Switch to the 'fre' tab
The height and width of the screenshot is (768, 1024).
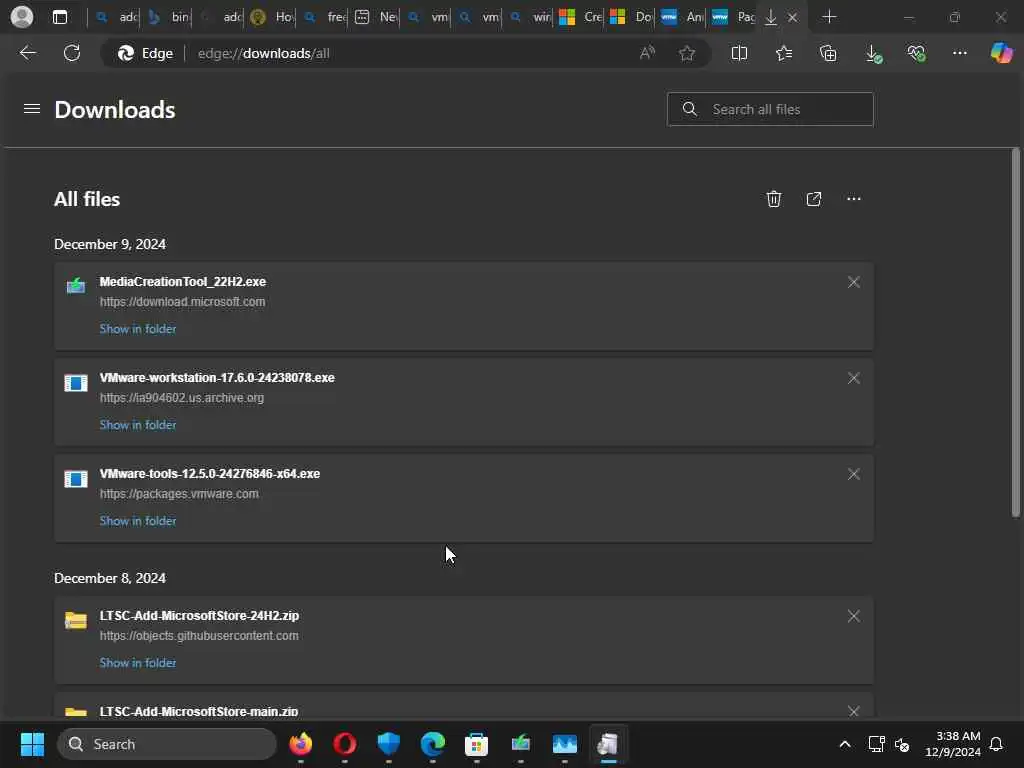coord(321,17)
